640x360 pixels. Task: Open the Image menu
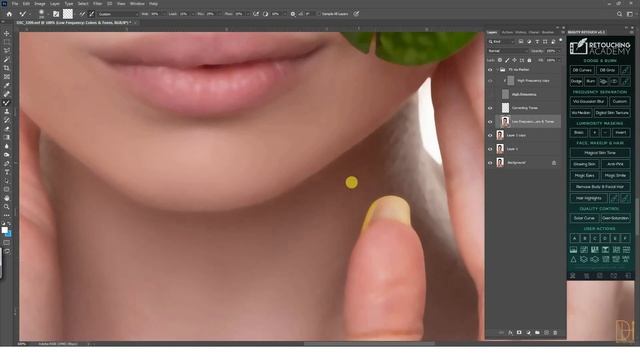click(40, 4)
